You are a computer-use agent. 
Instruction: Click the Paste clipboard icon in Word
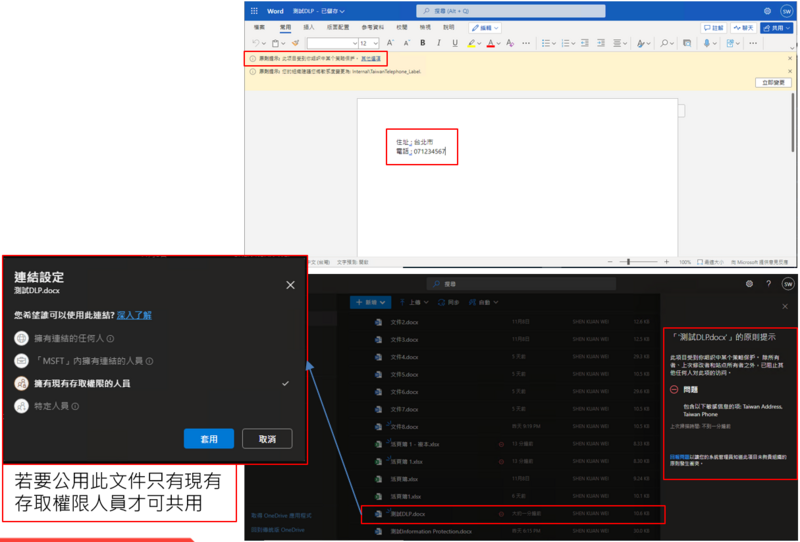pos(276,43)
